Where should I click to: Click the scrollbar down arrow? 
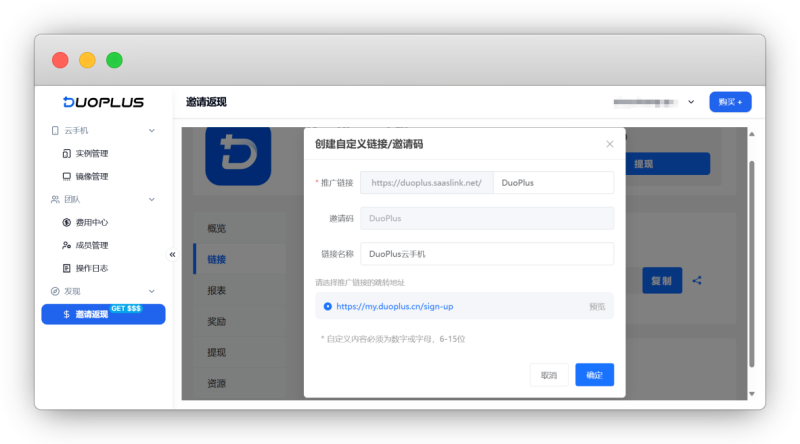752,394
